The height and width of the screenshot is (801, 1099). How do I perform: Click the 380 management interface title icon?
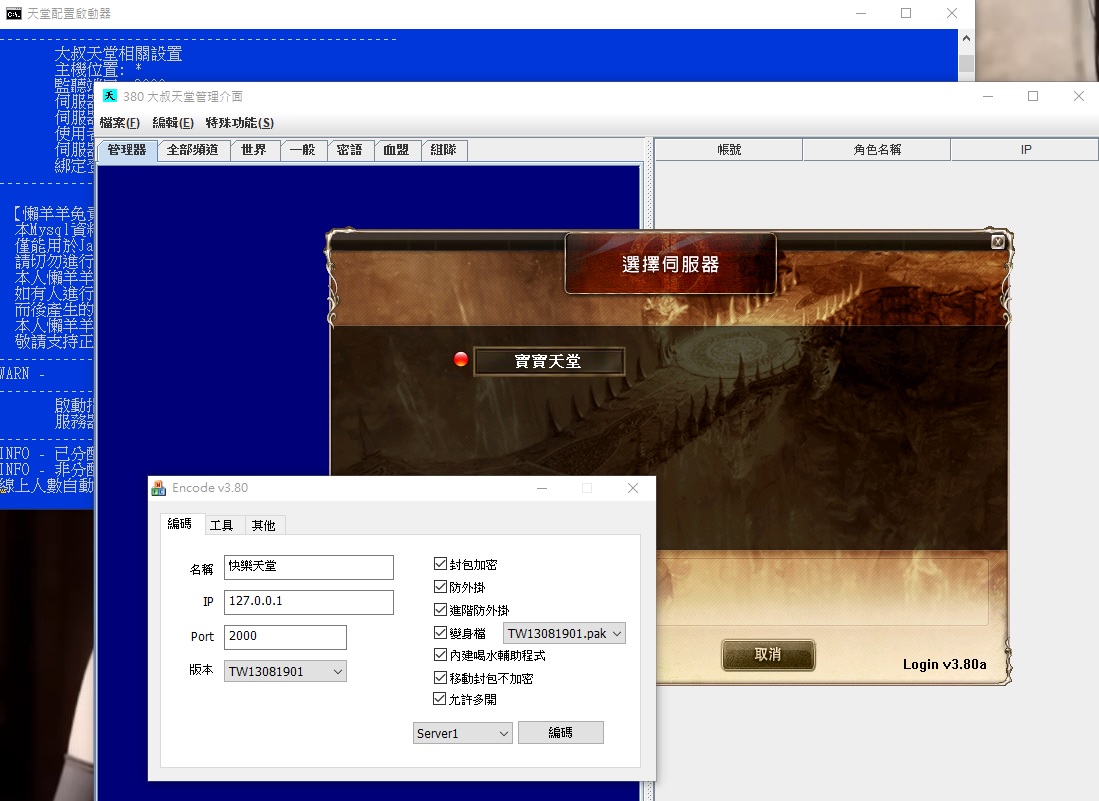click(x=110, y=96)
